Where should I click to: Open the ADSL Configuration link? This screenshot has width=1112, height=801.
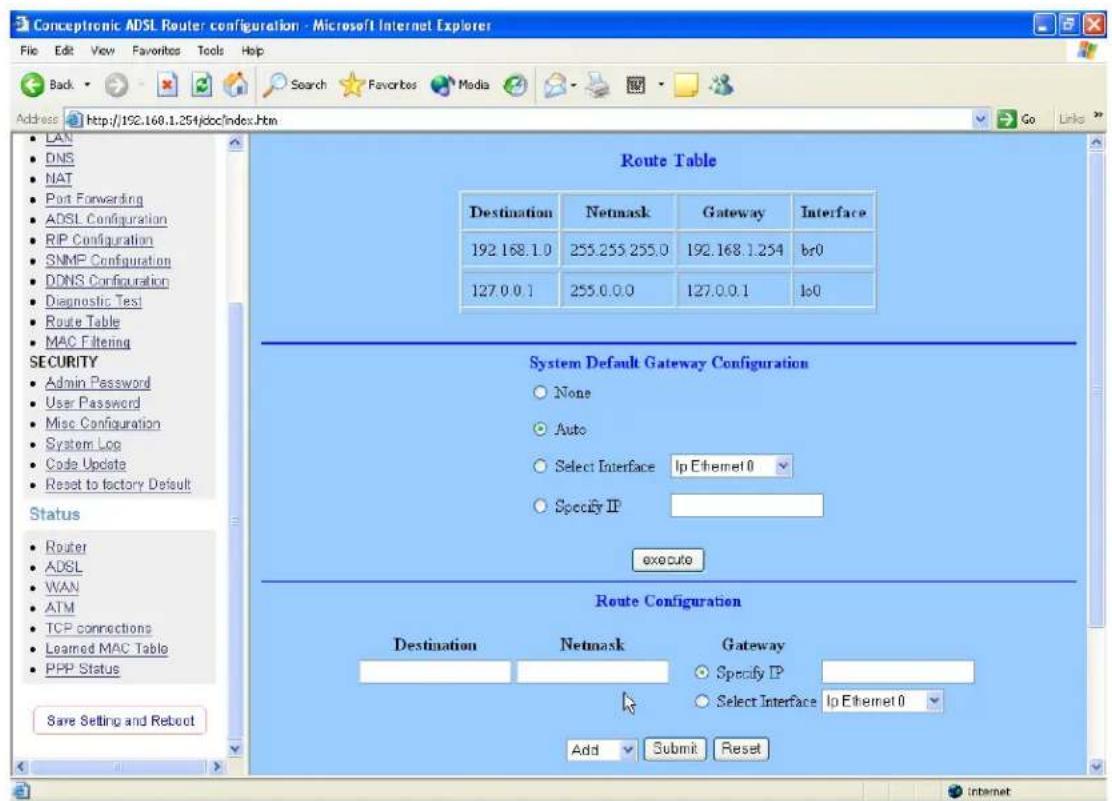tap(106, 219)
